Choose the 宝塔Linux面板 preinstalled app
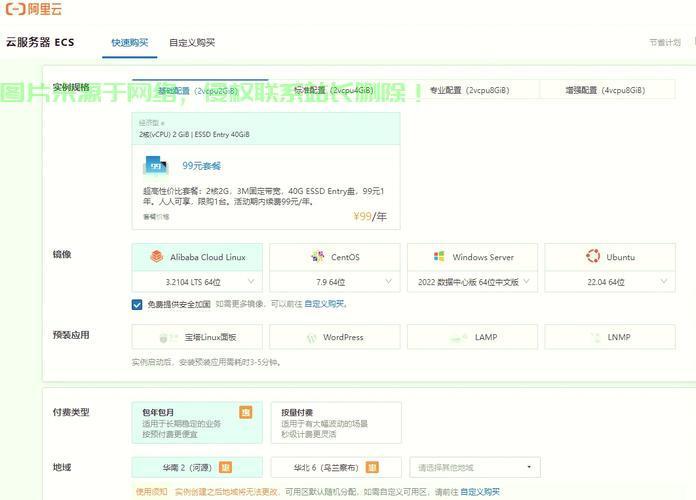This screenshot has height=500, width=696. 197,337
